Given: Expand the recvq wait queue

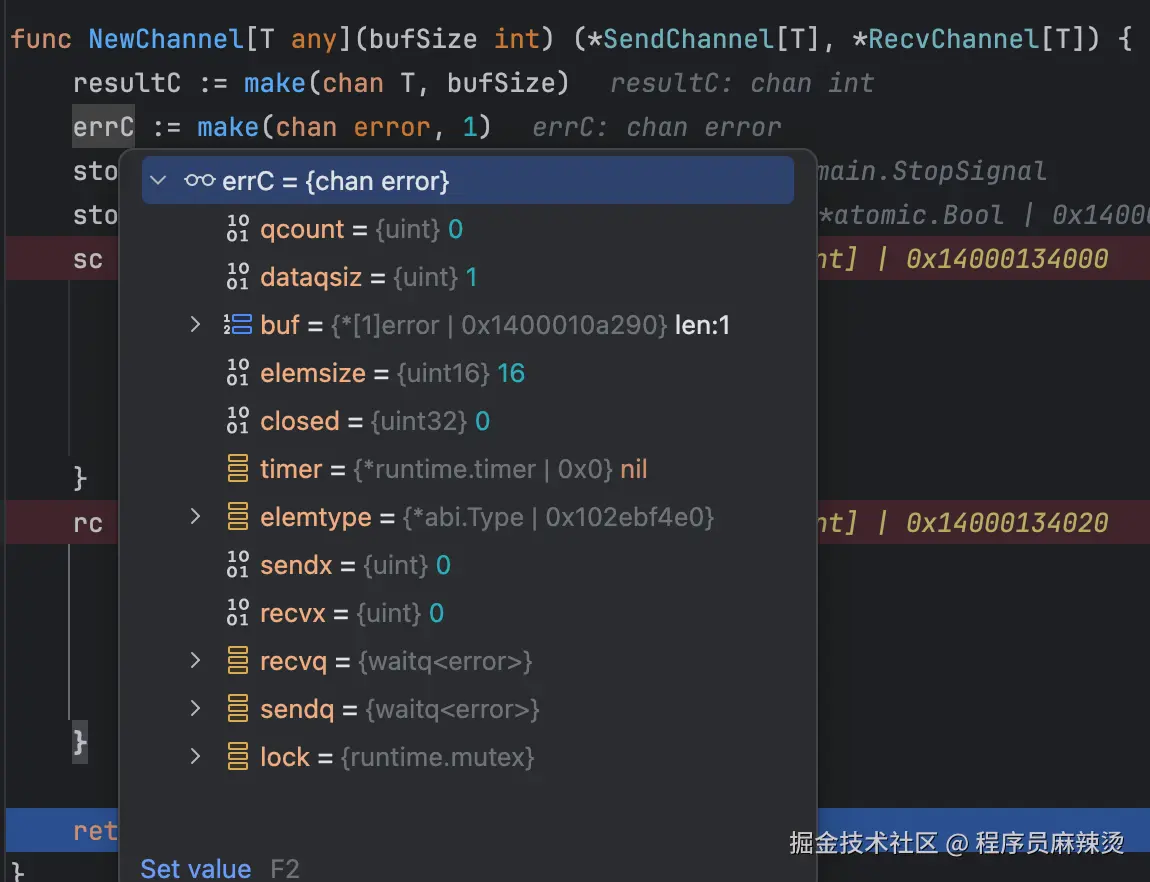Looking at the screenshot, I should click(196, 661).
